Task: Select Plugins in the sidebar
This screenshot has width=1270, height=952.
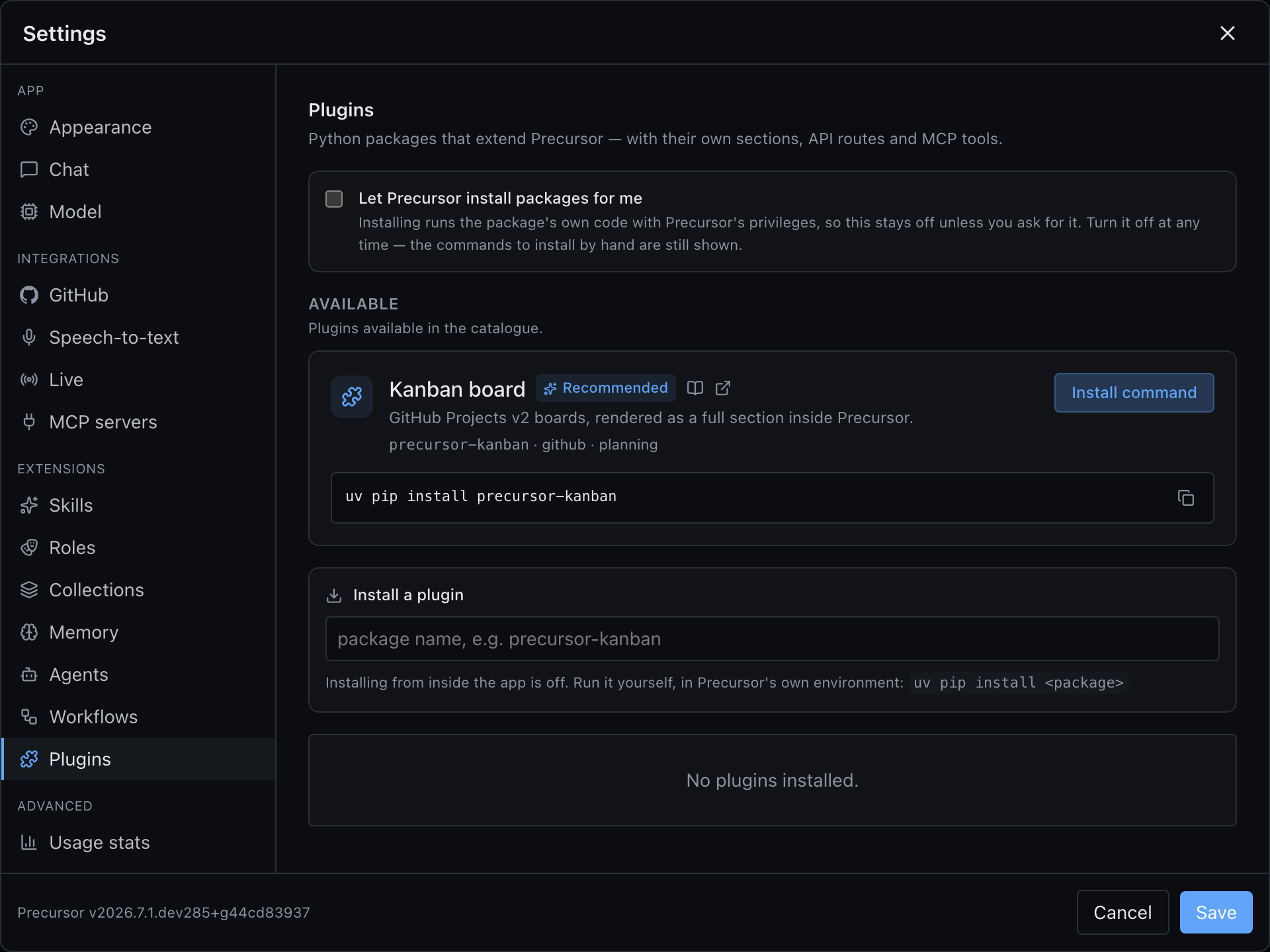Action: 138,759
